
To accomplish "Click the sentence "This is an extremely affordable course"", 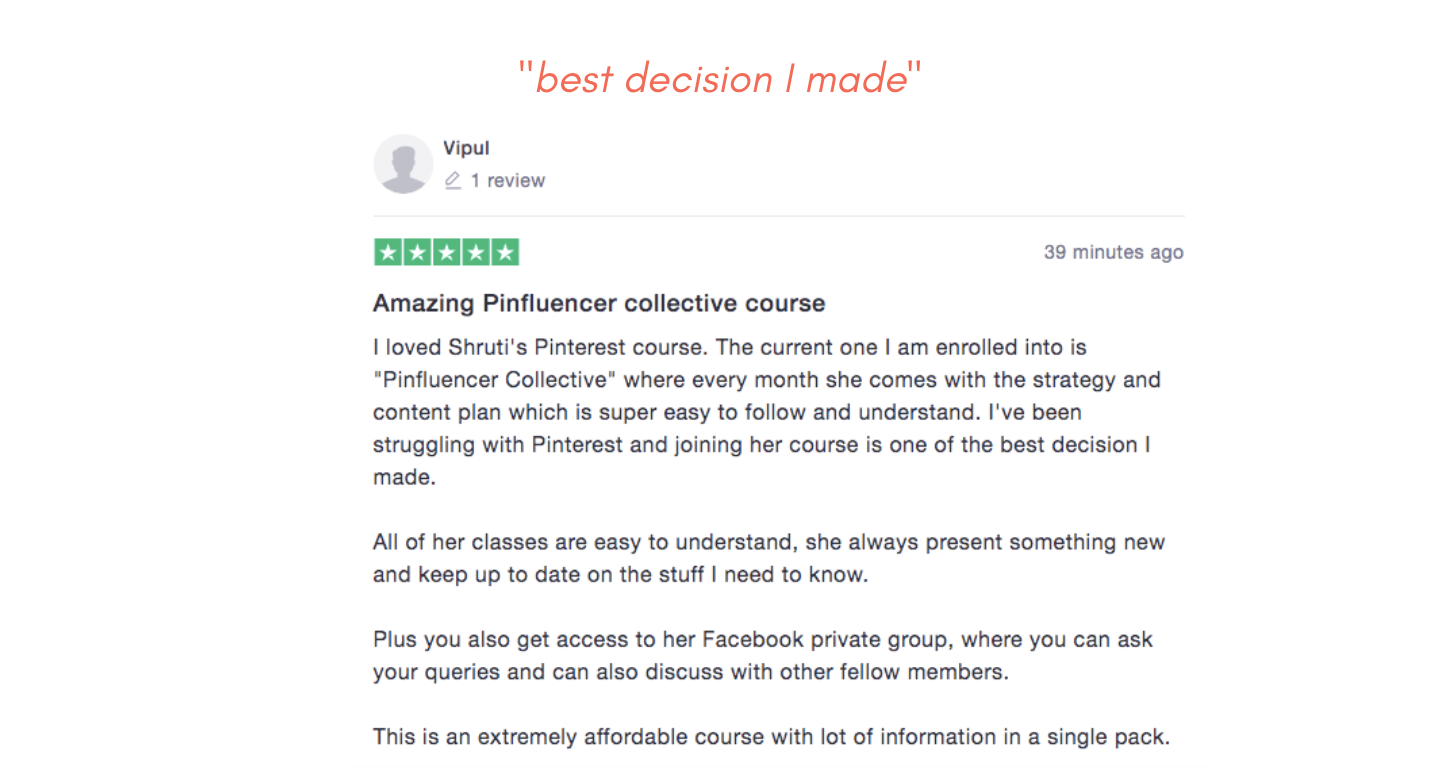I will tap(771, 737).
